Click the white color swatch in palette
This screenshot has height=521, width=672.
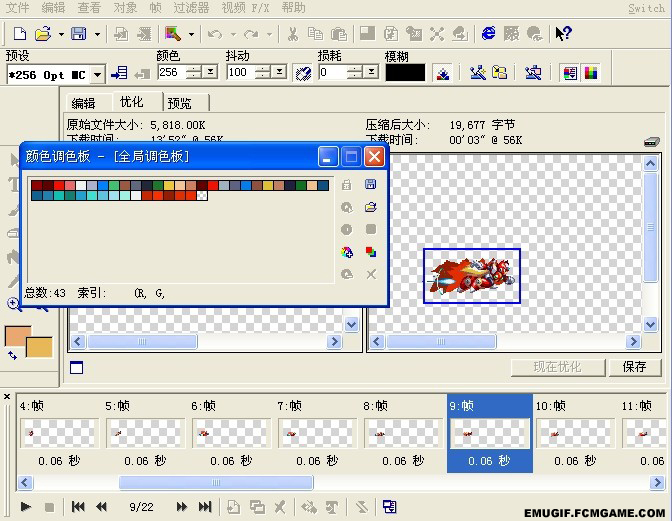coord(81,185)
